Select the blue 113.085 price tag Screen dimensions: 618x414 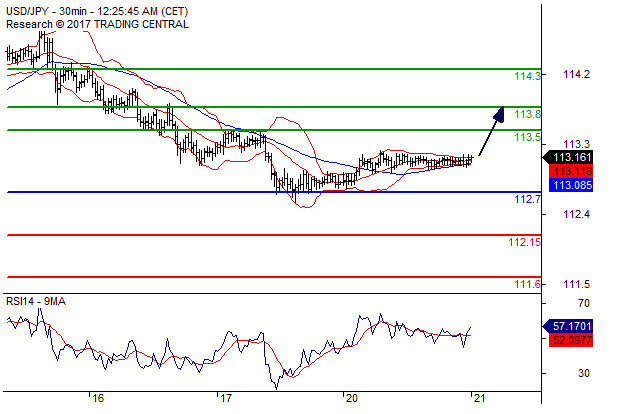571,185
